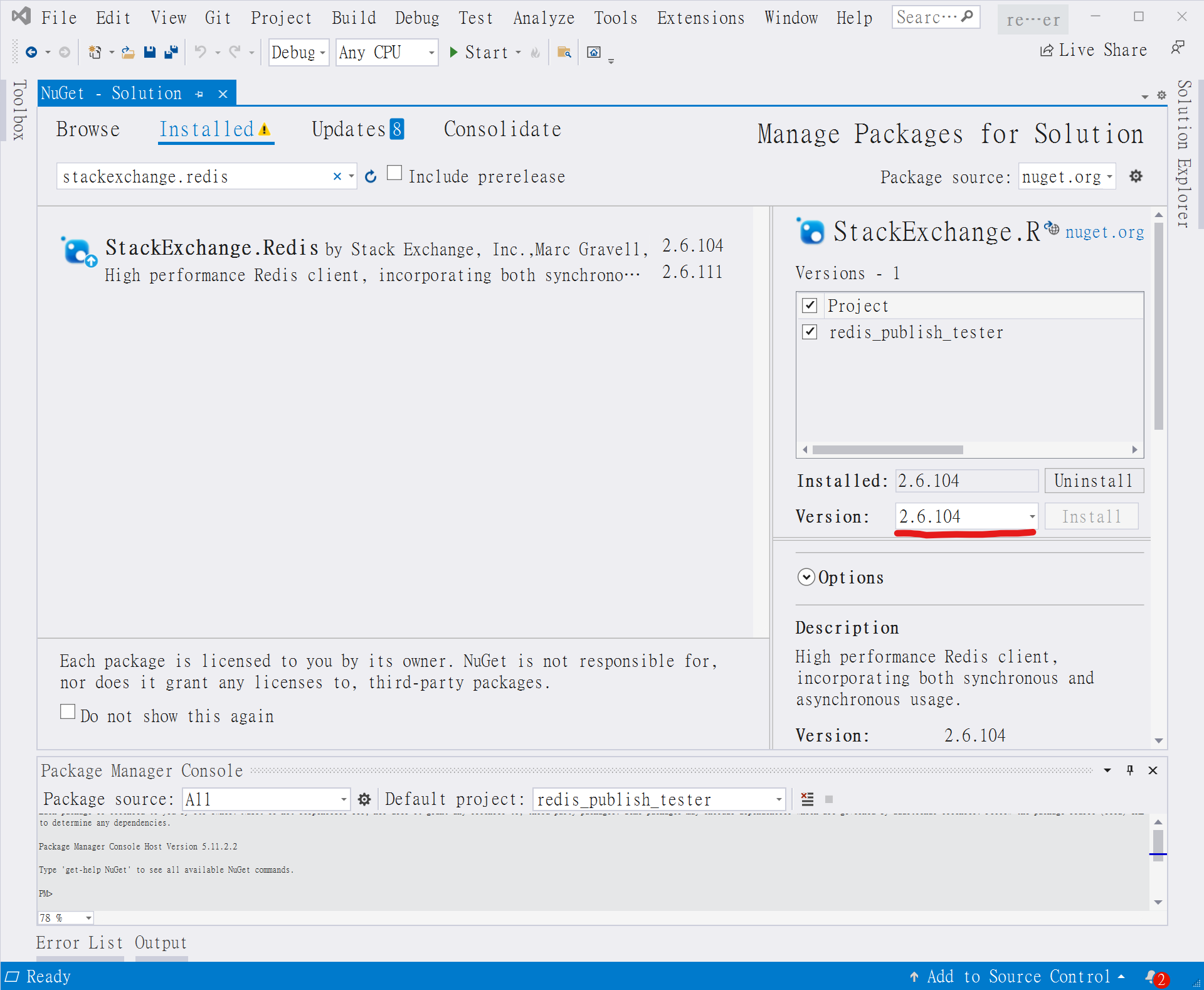Click the Stop command execution icon
The width and height of the screenshot is (1204, 990).
click(829, 799)
